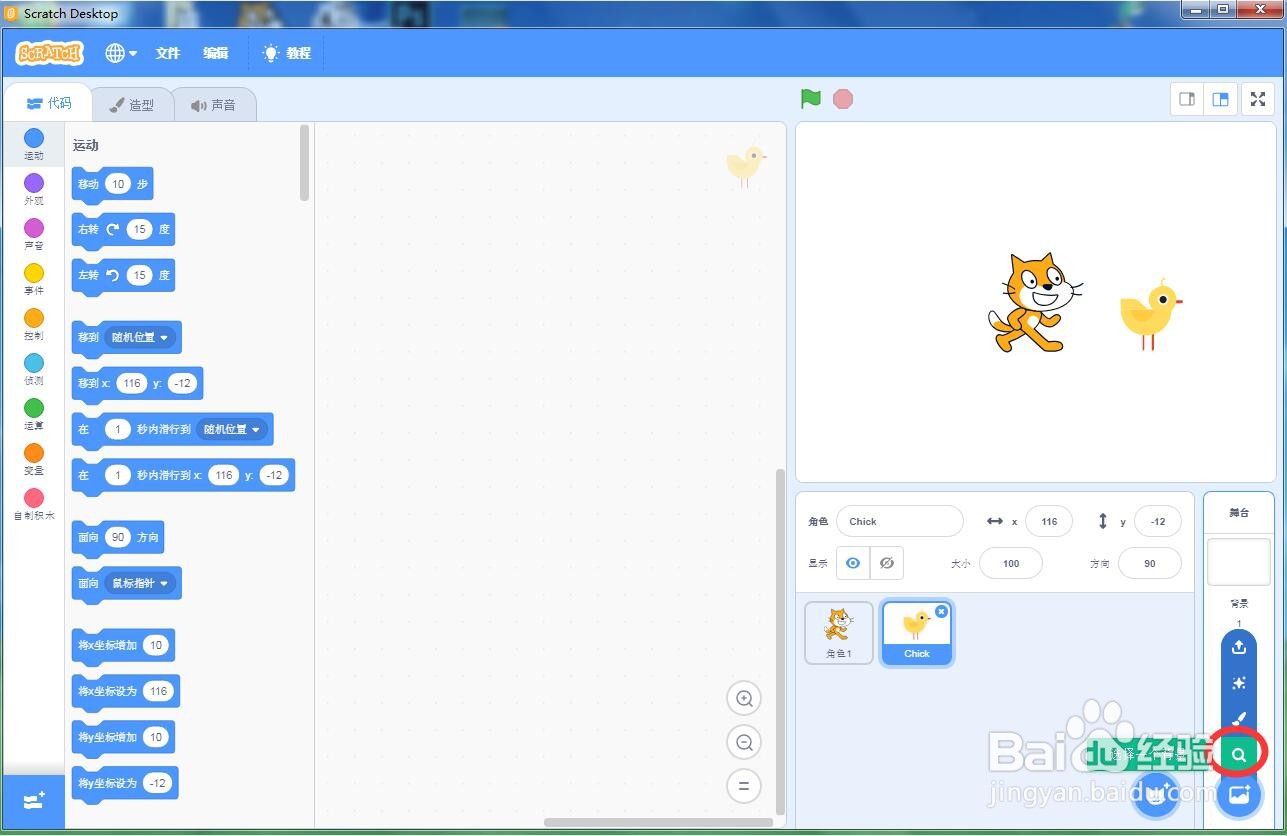This screenshot has width=1287, height=836.
Task: Click x value 116 in 移到 block
Action: coord(132,383)
